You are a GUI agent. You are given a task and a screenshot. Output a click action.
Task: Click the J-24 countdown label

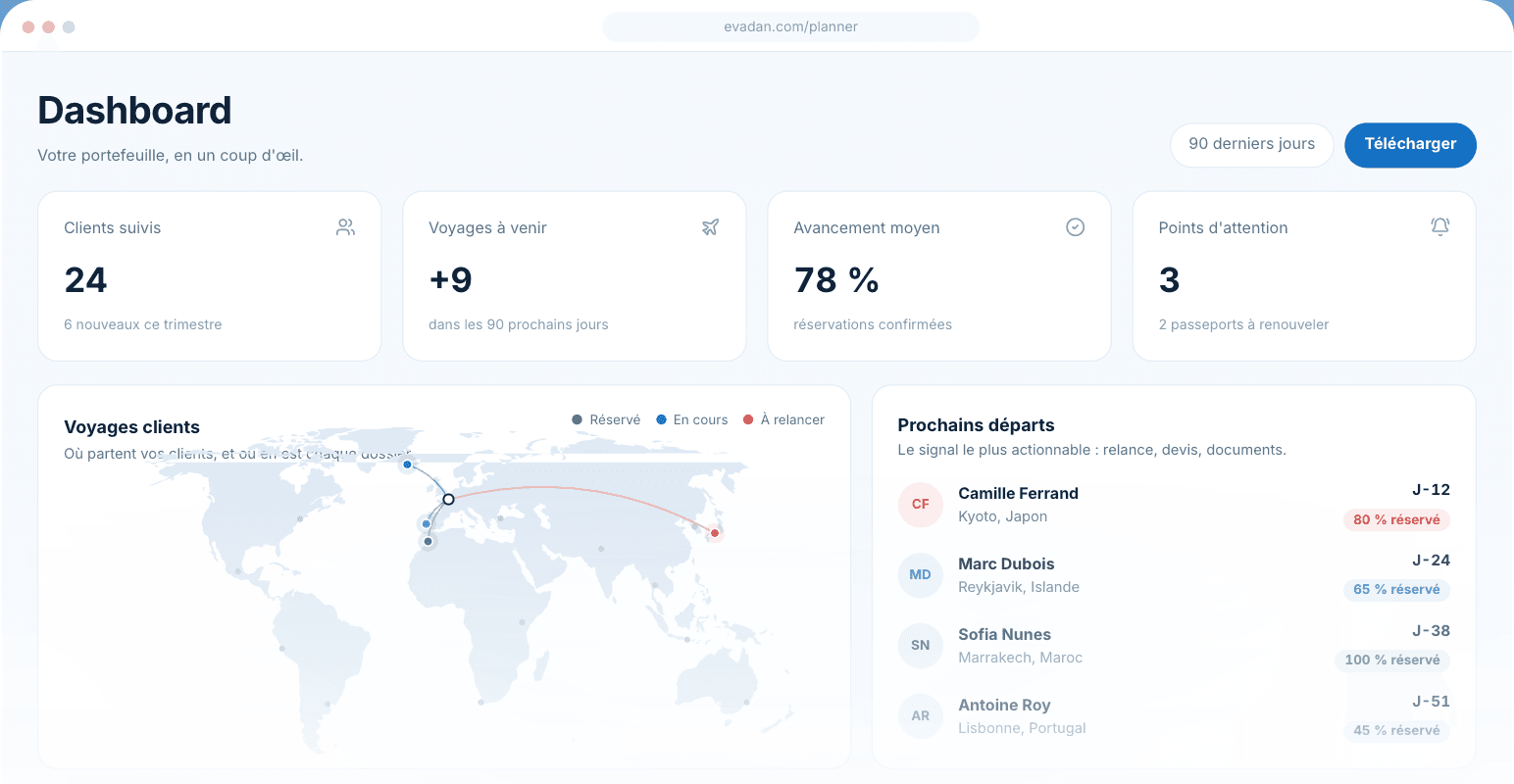pos(1431,561)
